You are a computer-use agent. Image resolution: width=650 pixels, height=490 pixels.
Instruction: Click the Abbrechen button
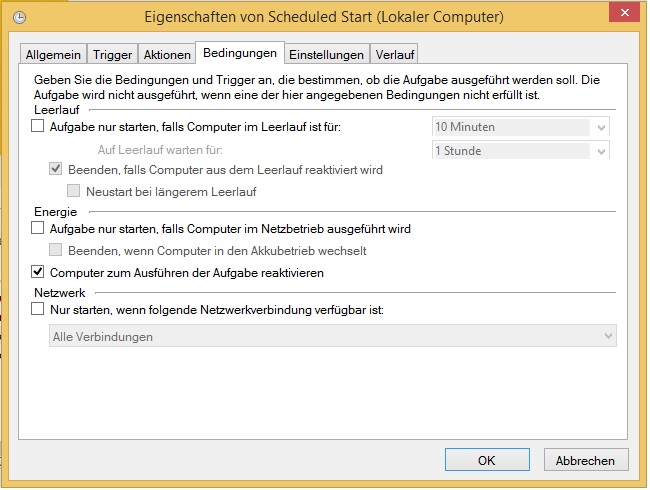coord(586,460)
